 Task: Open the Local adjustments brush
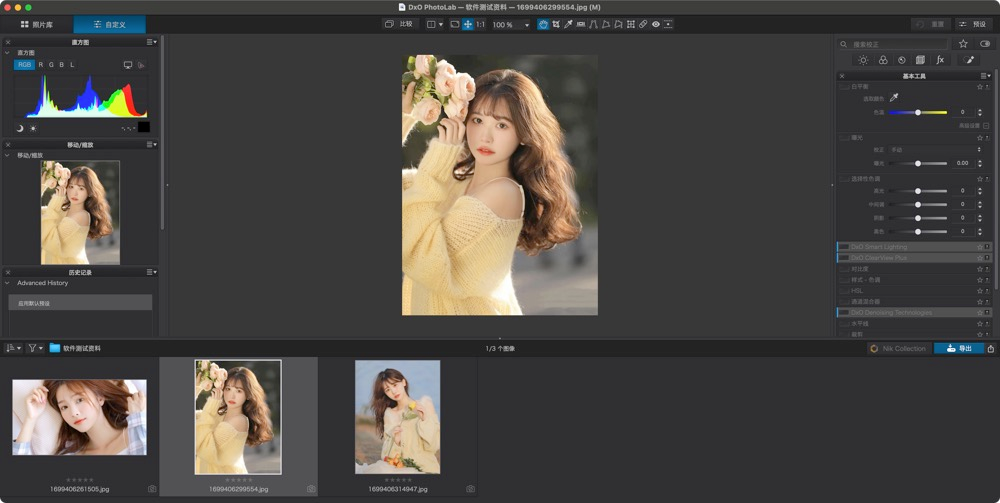click(969, 60)
